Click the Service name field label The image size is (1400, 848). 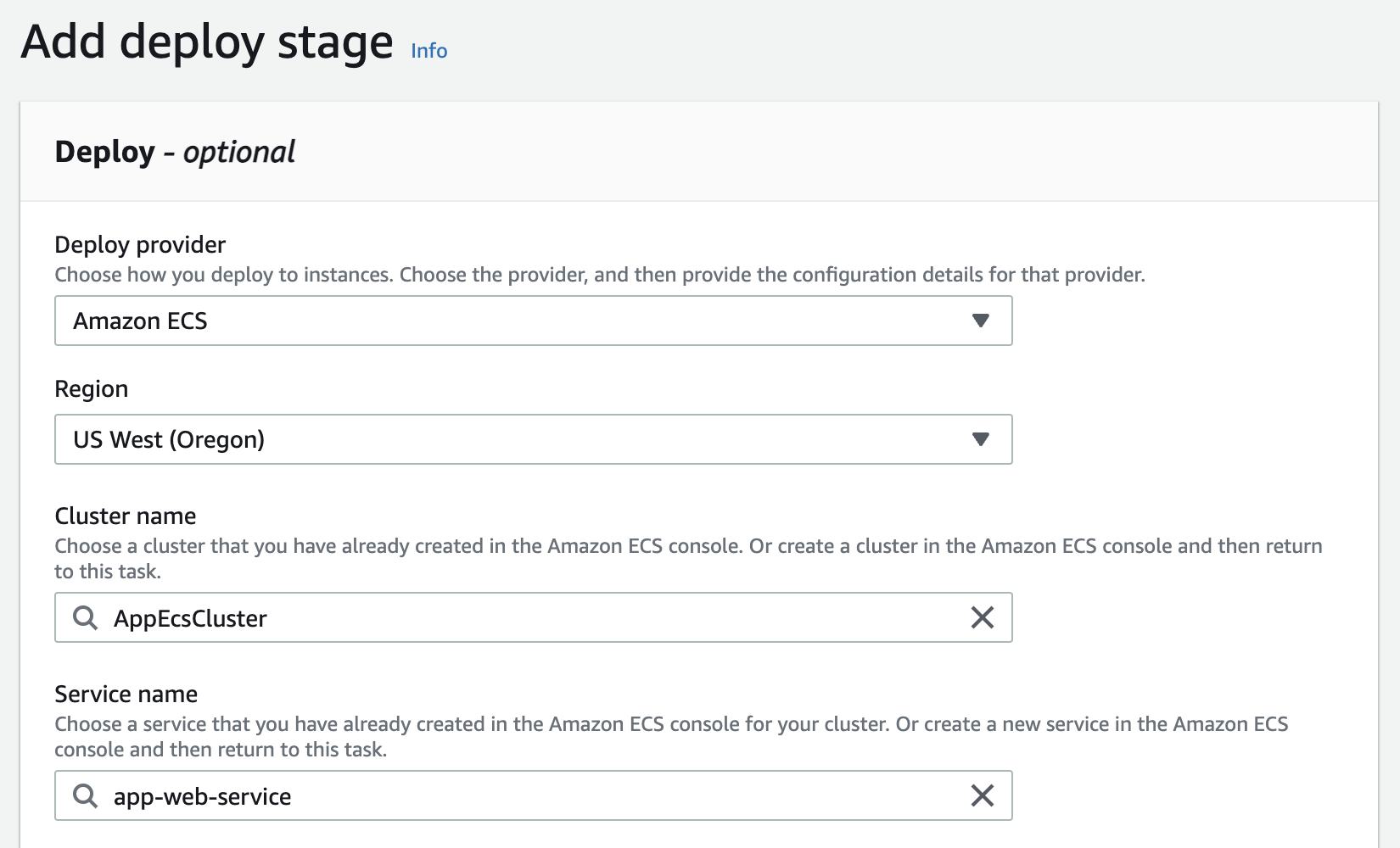[x=126, y=695]
